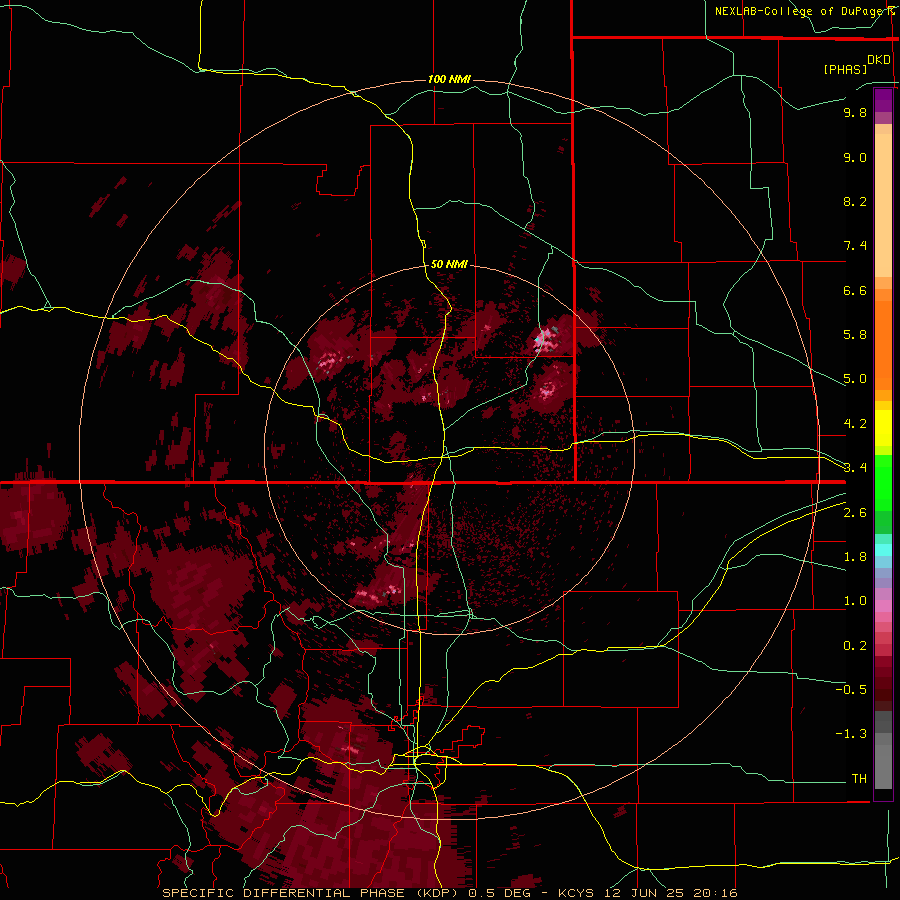Click the [PHAS] units label

tap(845, 69)
